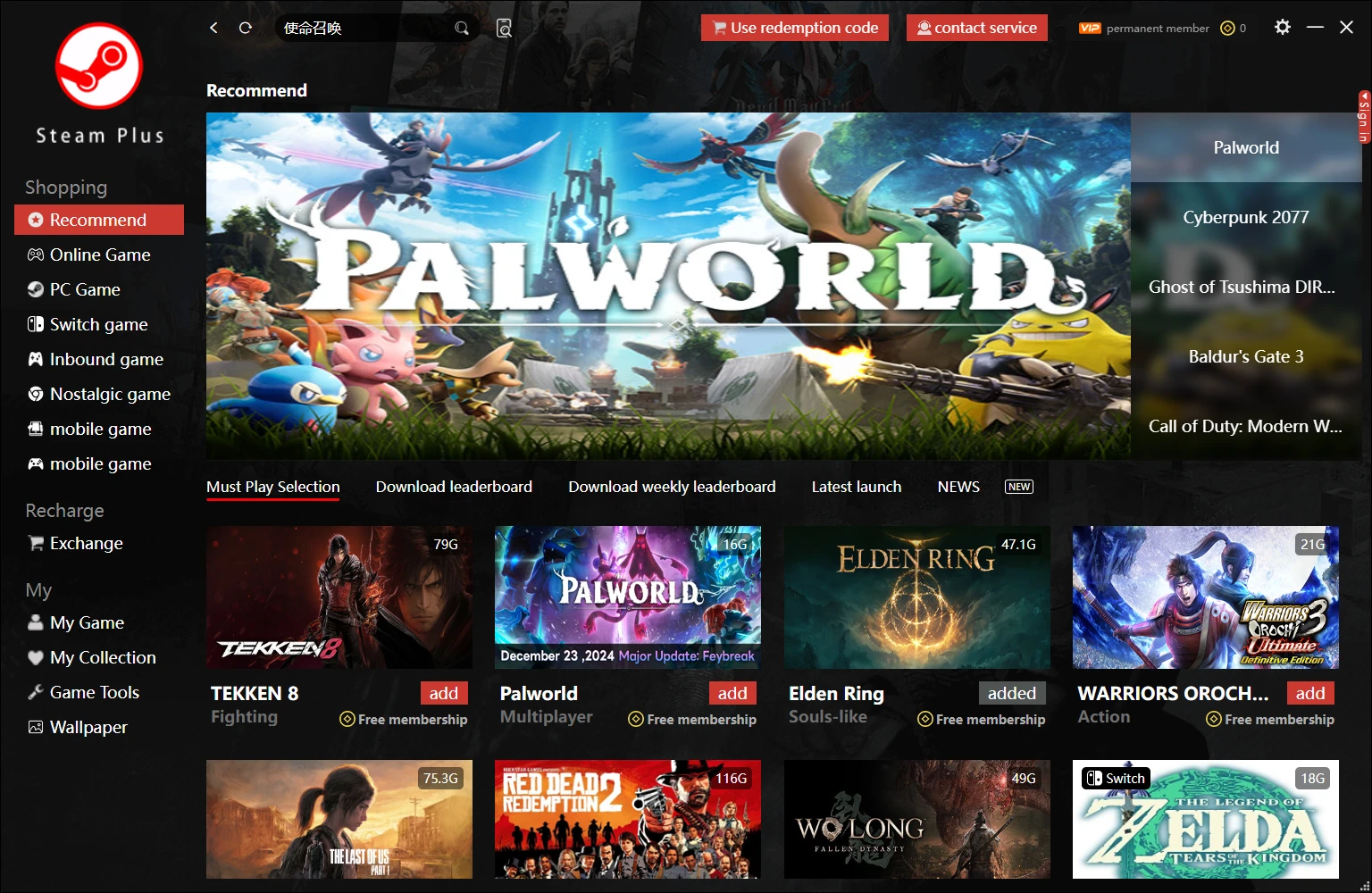Image resolution: width=1372 pixels, height=893 pixels.
Task: Click the search input field
Action: (x=366, y=29)
